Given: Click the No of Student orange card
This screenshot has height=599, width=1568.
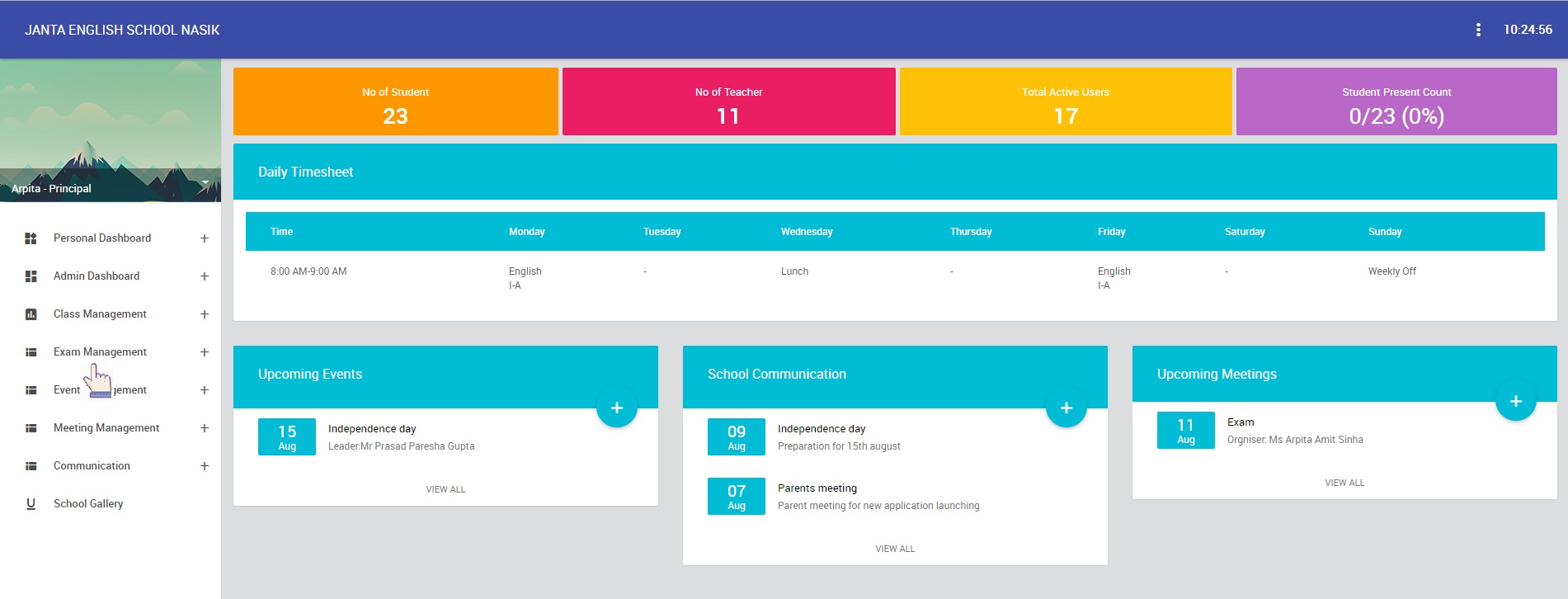Looking at the screenshot, I should point(395,101).
